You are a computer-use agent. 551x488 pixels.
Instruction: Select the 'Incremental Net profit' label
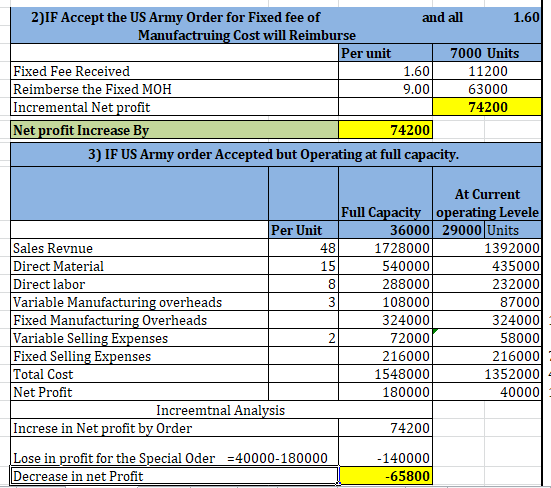(174, 107)
